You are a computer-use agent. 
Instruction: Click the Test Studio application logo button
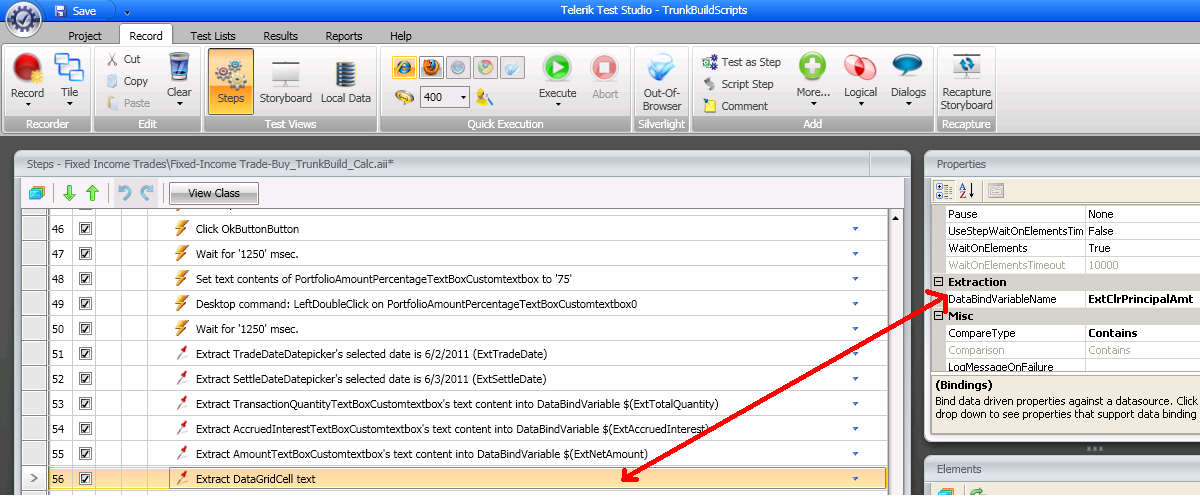pos(23,18)
